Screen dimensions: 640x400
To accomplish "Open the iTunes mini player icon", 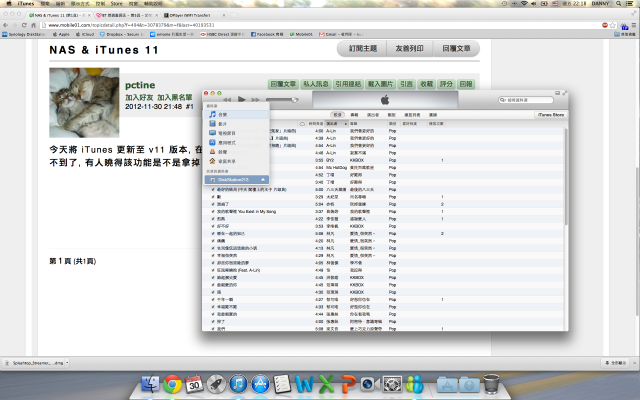I will (x=557, y=93).
